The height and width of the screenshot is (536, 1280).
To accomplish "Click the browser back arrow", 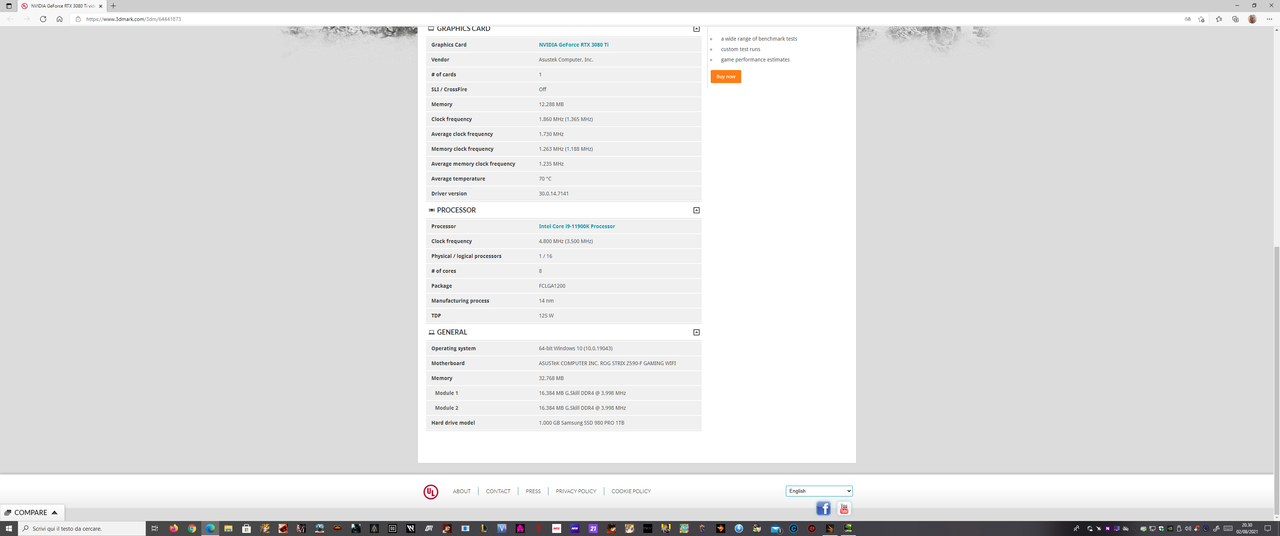I will tap(11, 19).
